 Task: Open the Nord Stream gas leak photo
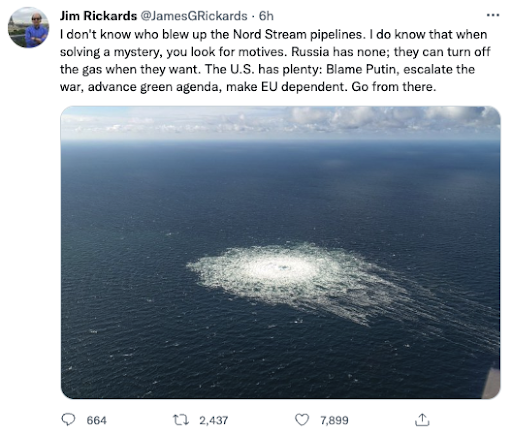pos(280,252)
